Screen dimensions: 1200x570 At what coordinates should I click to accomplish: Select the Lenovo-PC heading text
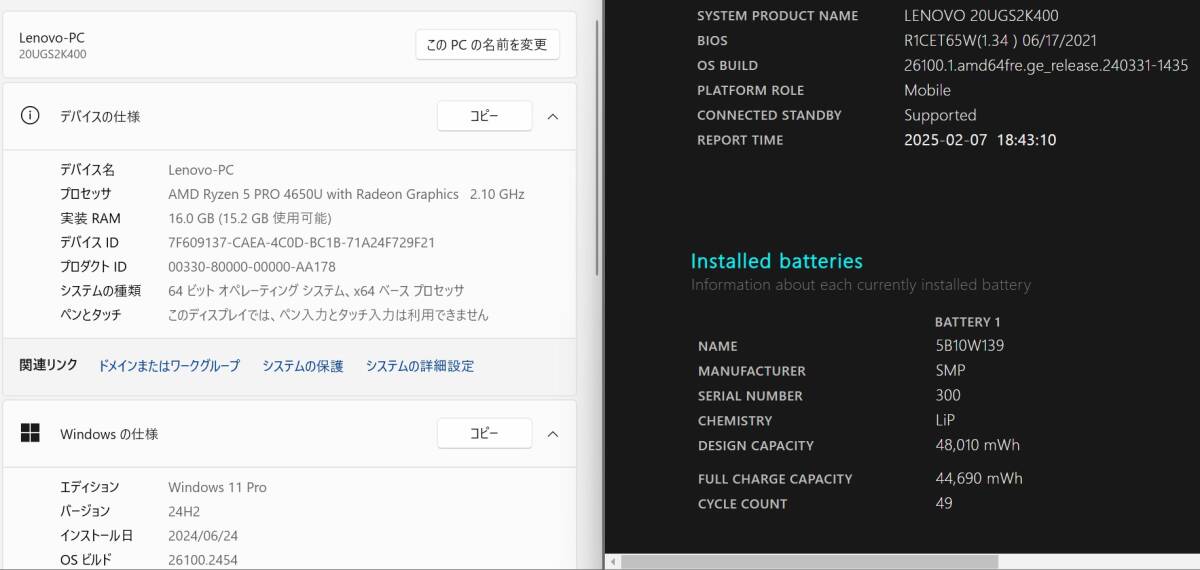pos(52,37)
